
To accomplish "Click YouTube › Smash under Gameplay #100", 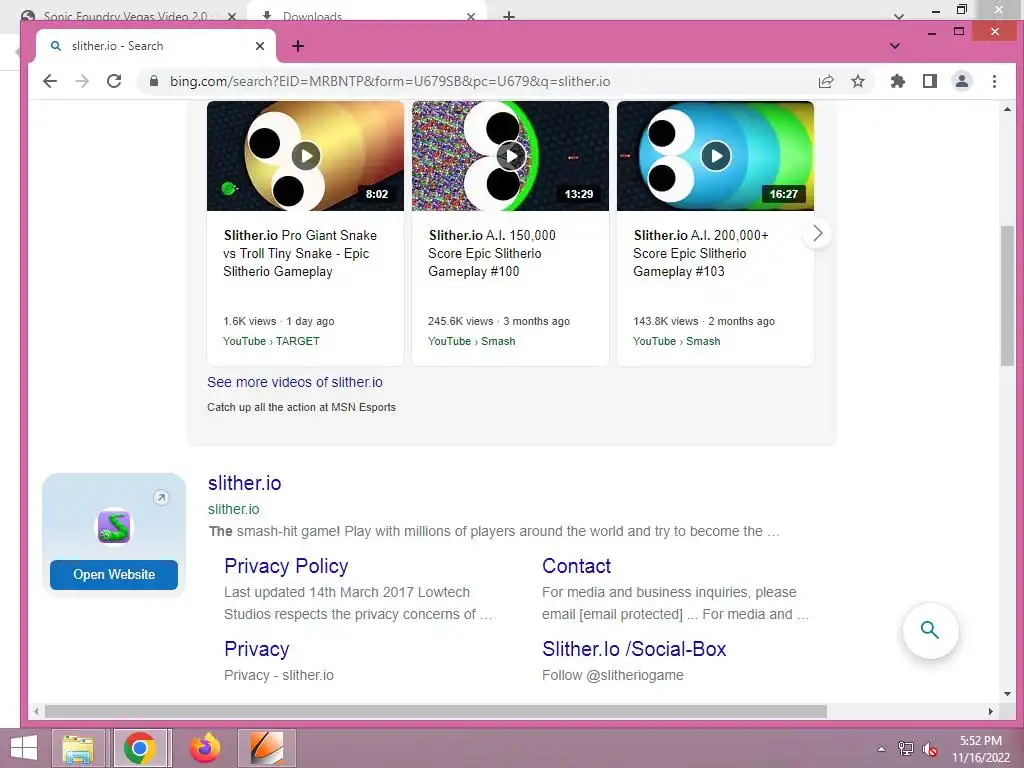I will pyautogui.click(x=472, y=341).
